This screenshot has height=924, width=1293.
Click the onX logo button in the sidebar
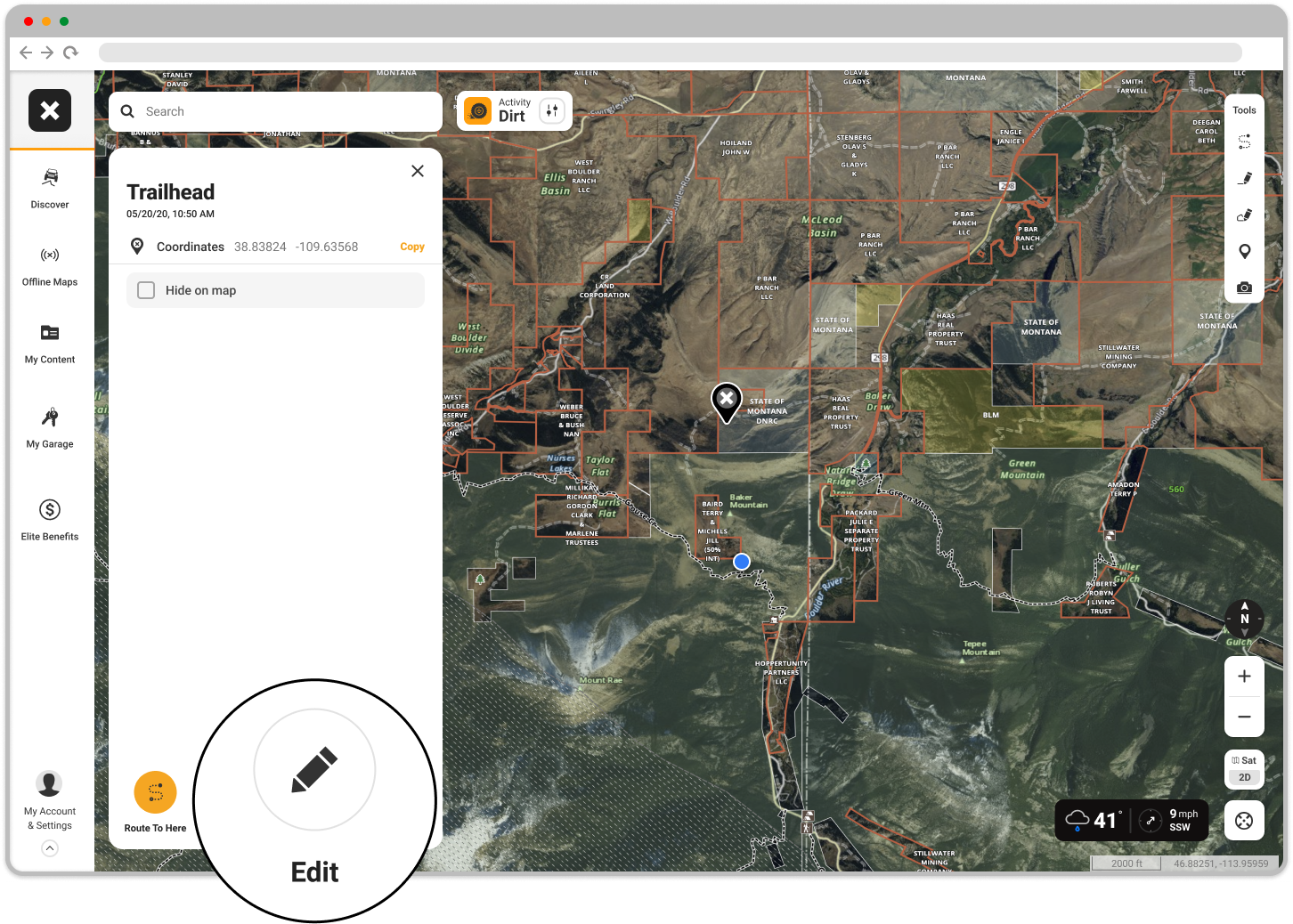pos(50,110)
